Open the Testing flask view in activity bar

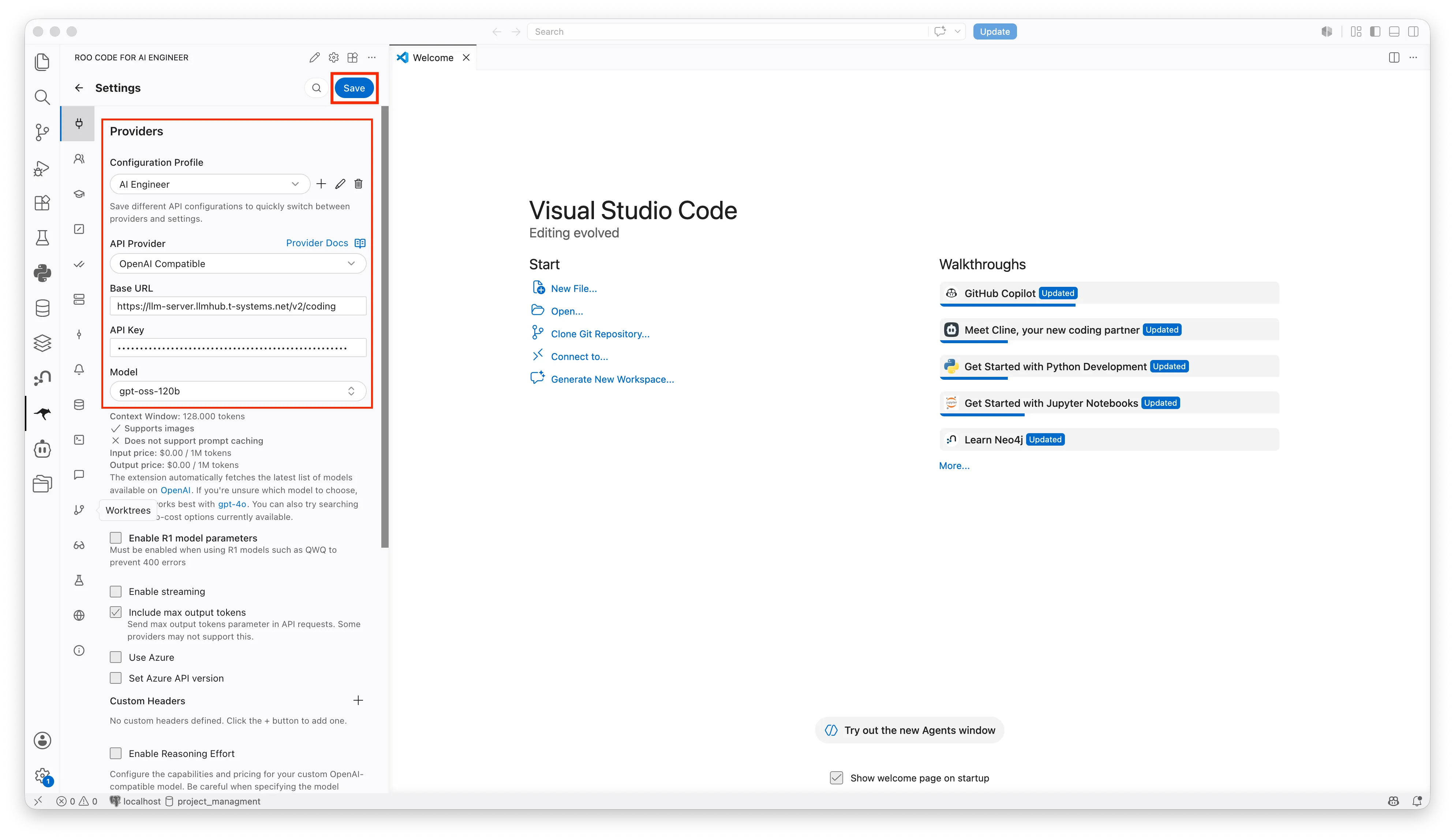(x=42, y=238)
